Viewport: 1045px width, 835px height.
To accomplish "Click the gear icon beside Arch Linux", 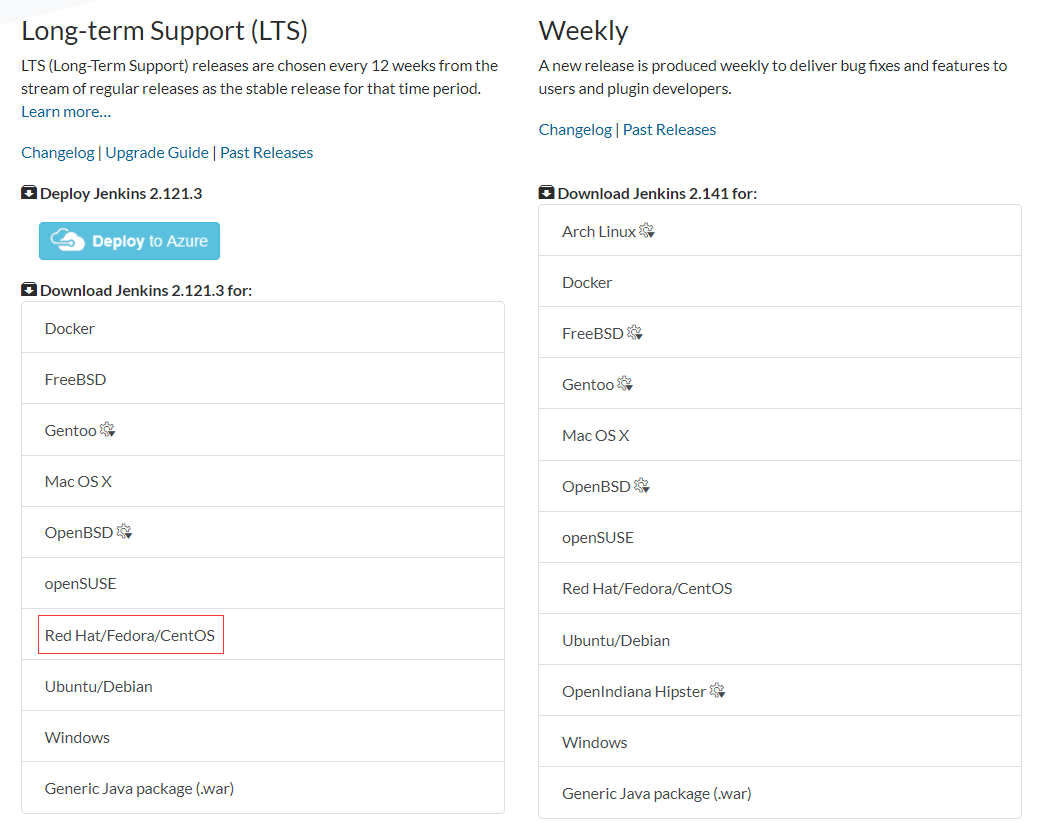I will (646, 231).
